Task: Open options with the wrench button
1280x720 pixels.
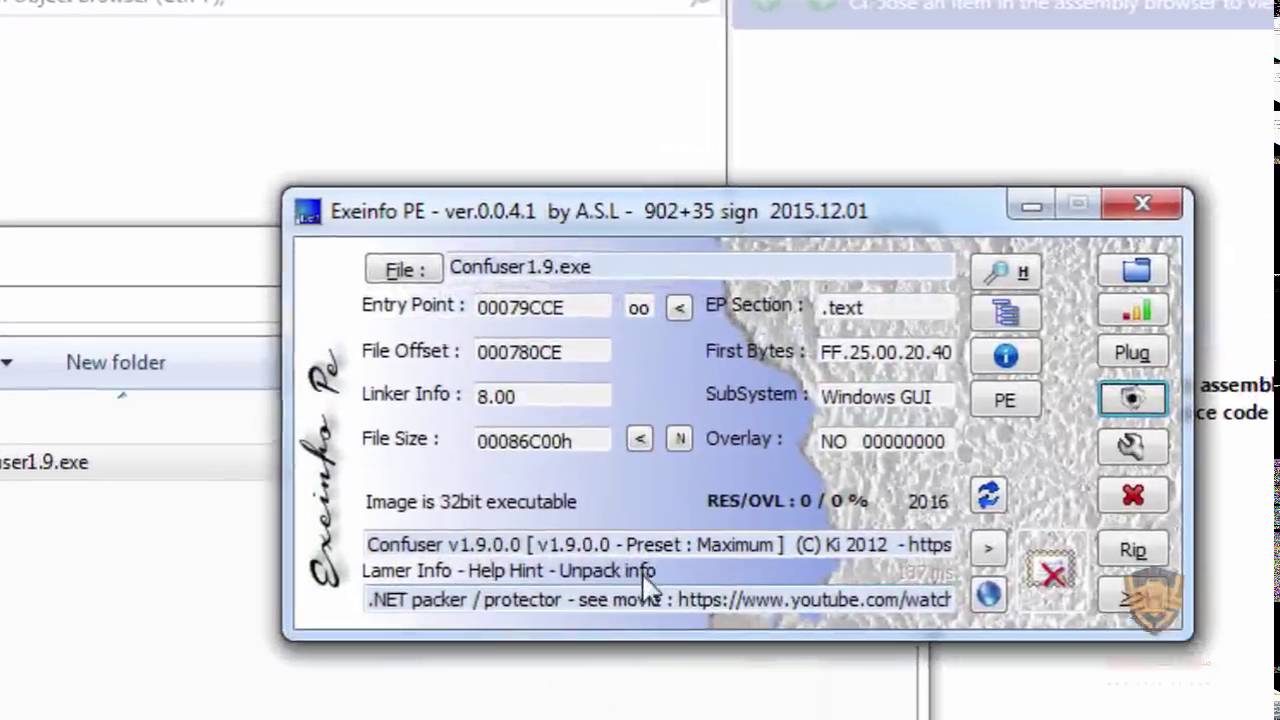Action: click(1132, 446)
